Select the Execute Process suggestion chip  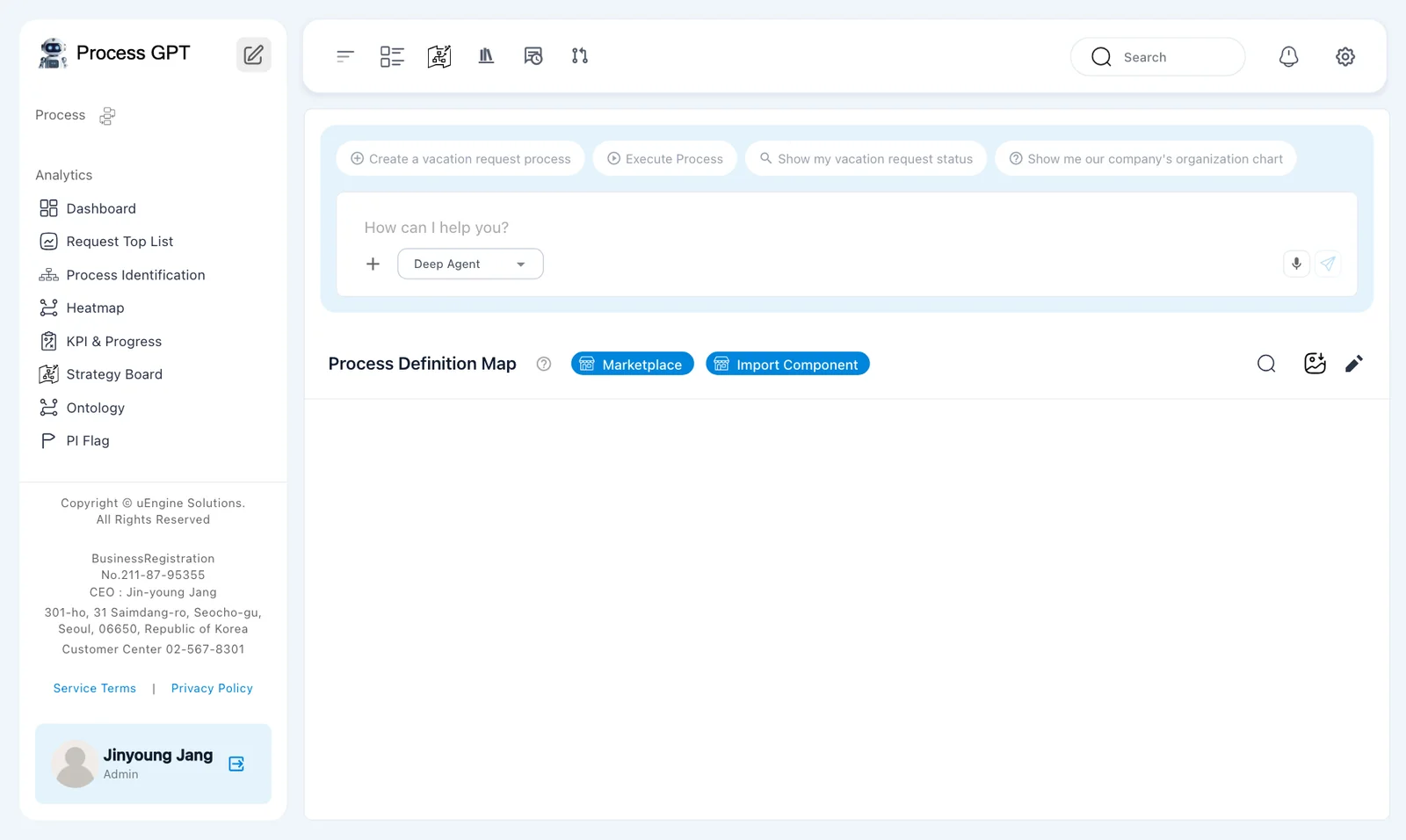pyautogui.click(x=665, y=159)
